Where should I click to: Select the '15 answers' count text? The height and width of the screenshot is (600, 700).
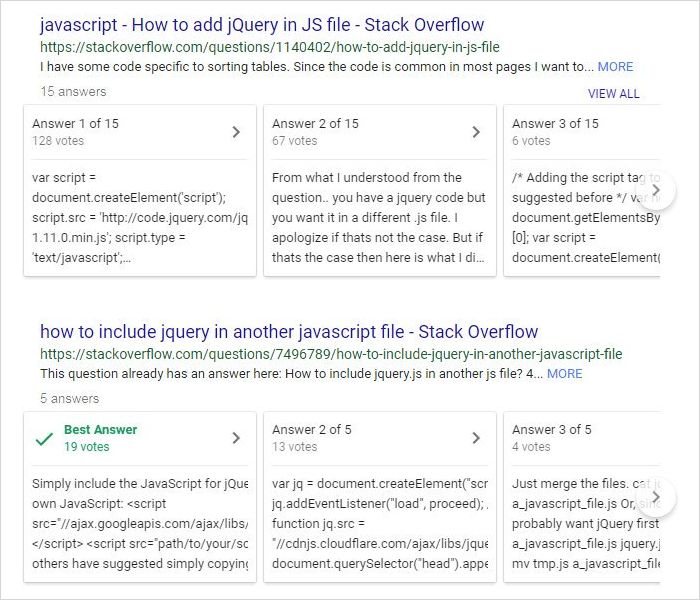tap(73, 92)
